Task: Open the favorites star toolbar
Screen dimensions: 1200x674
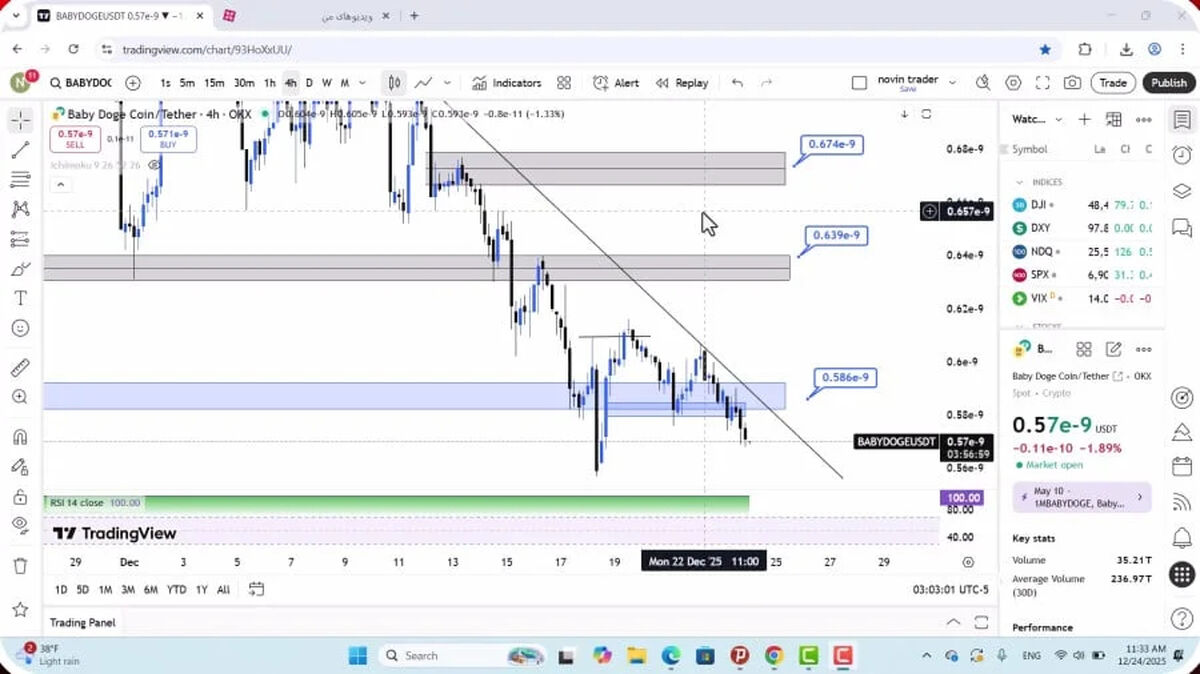Action: 20,609
